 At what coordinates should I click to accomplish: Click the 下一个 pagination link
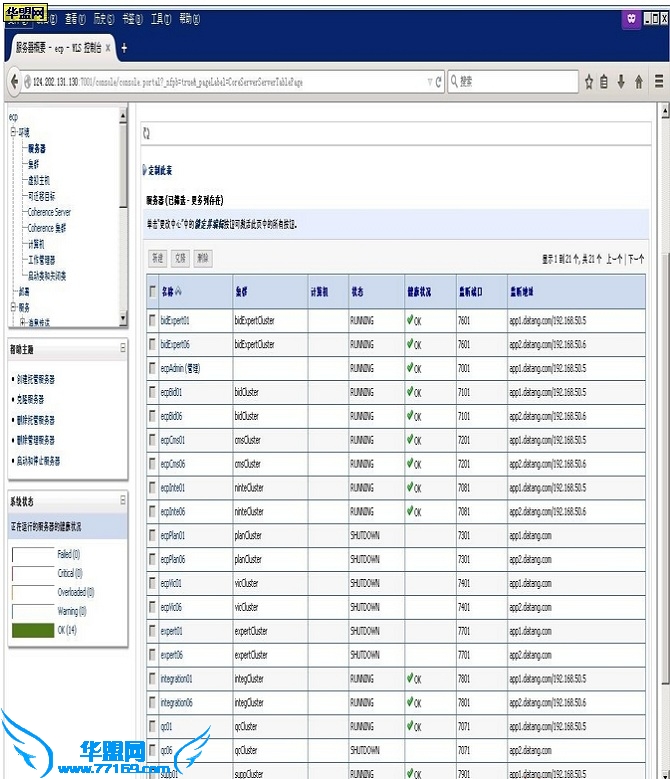[635, 258]
